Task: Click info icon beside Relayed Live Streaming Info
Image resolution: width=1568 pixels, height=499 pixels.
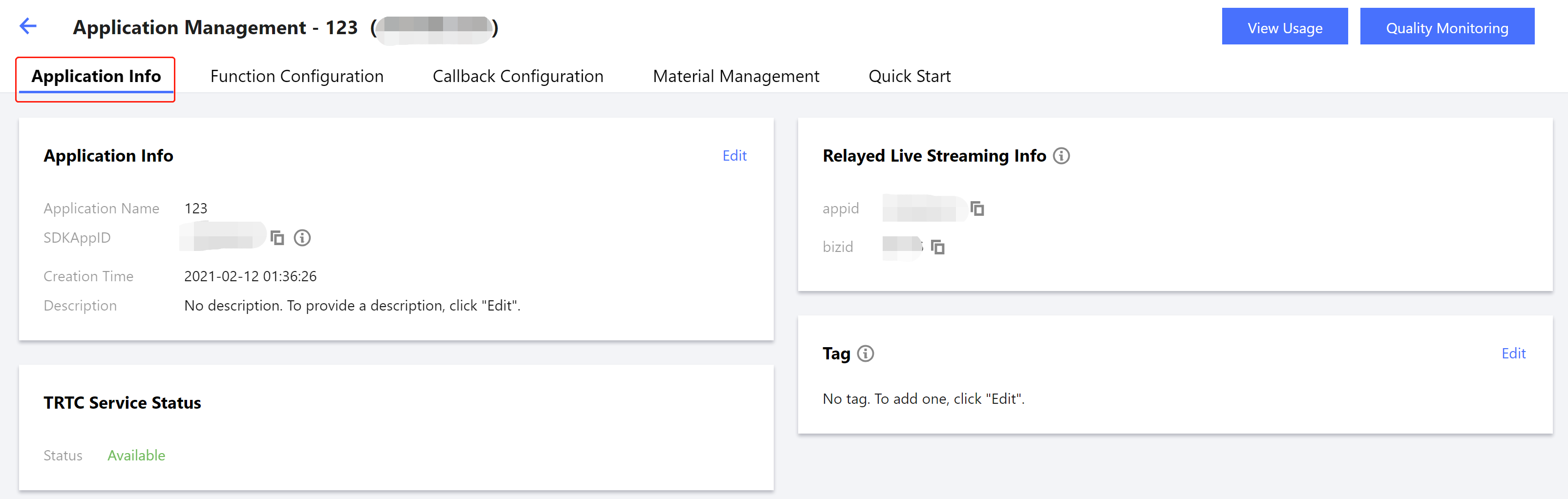Action: (x=1061, y=156)
